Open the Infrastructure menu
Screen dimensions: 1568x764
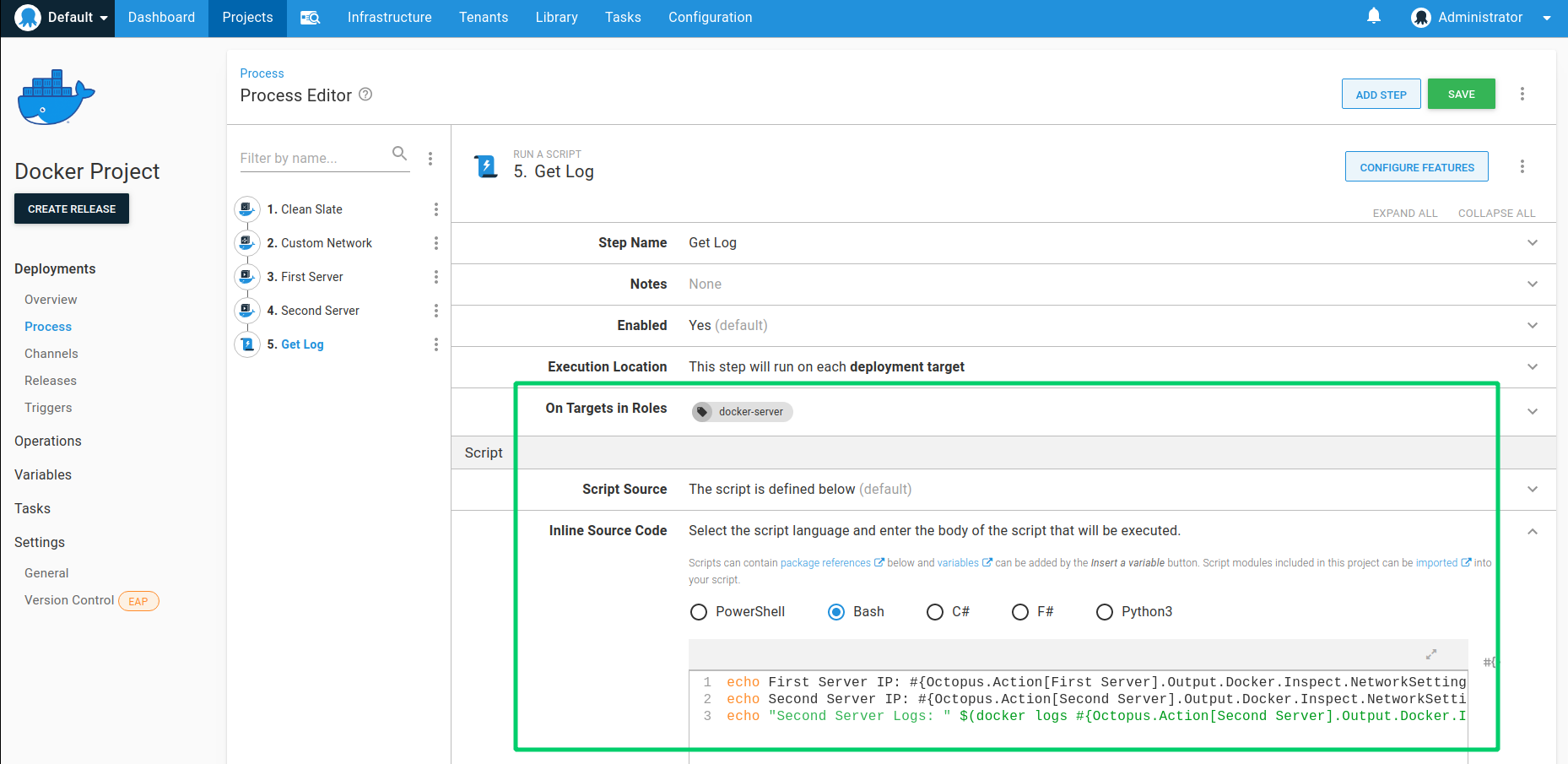point(390,18)
